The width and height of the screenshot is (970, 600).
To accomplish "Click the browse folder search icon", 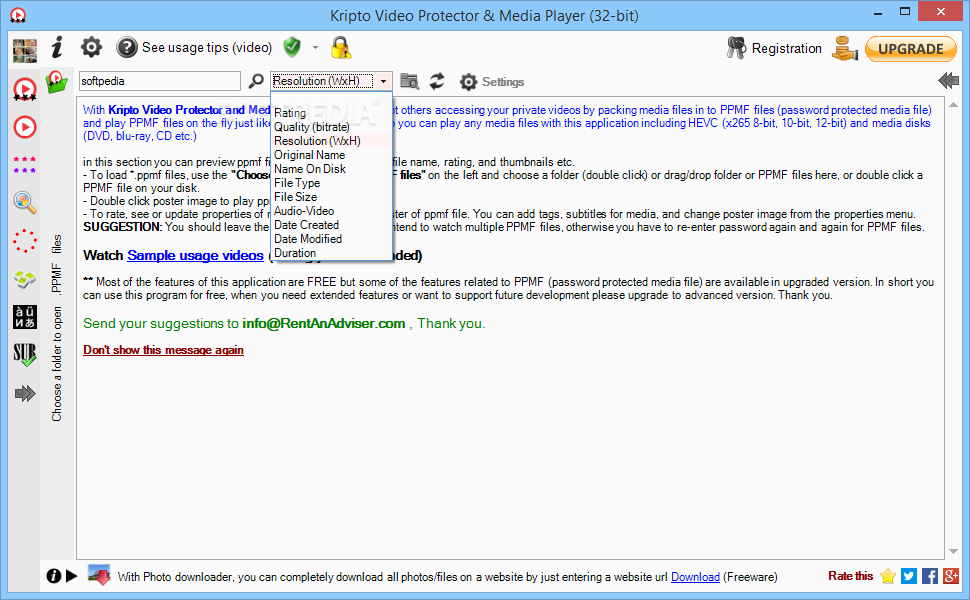I will click(410, 81).
